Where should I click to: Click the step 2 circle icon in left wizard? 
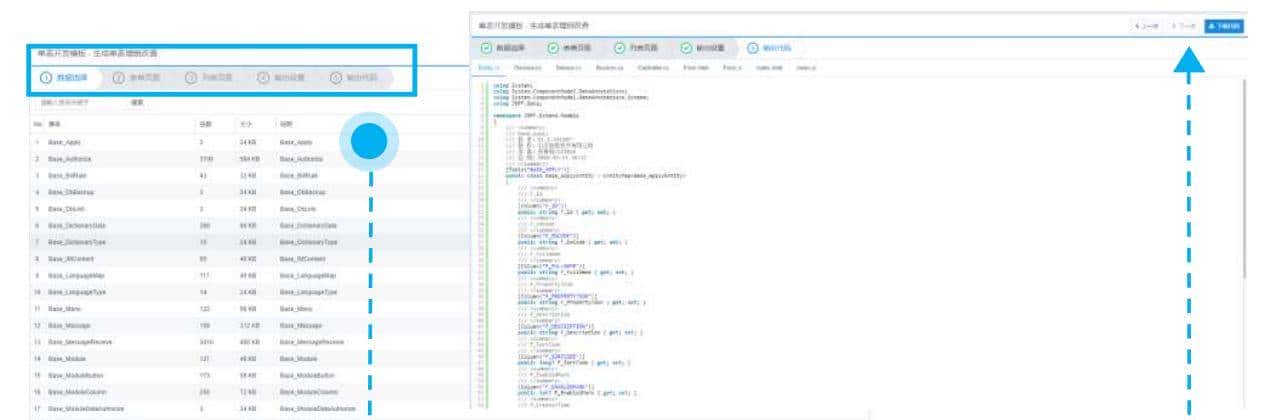coord(118,77)
